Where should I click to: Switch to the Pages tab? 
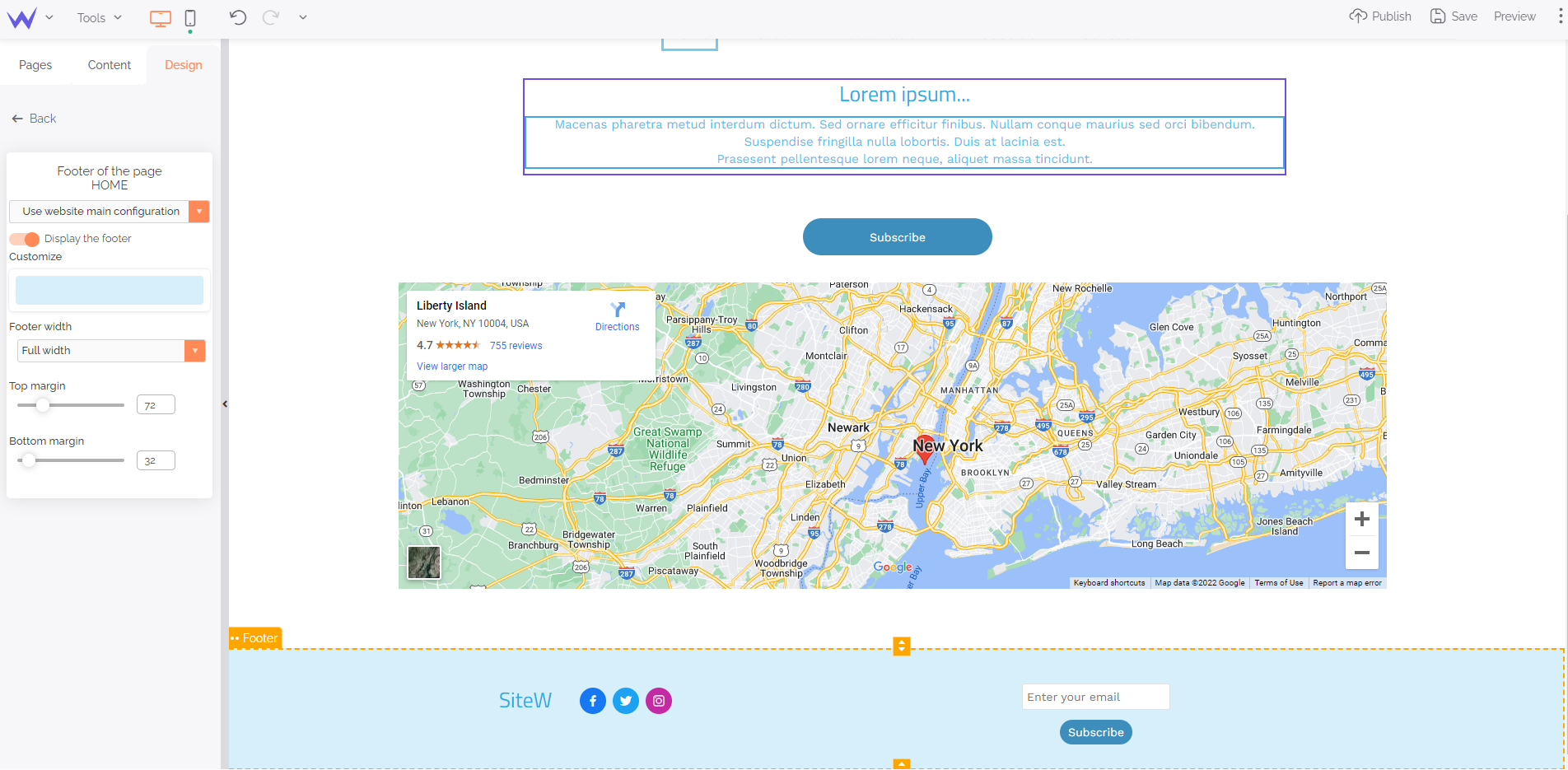coord(35,65)
